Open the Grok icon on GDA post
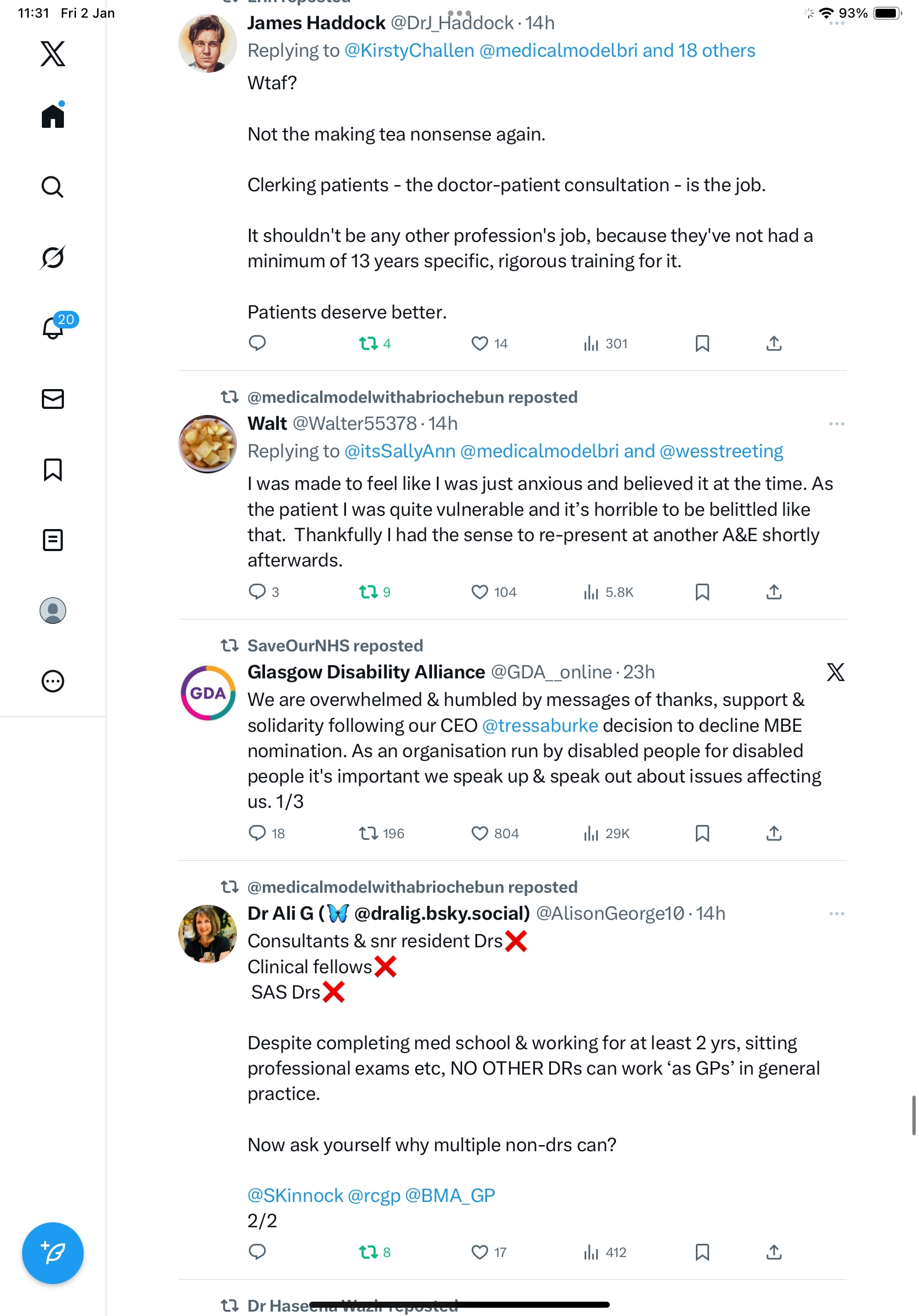This screenshot has width=919, height=1316. coord(835,672)
